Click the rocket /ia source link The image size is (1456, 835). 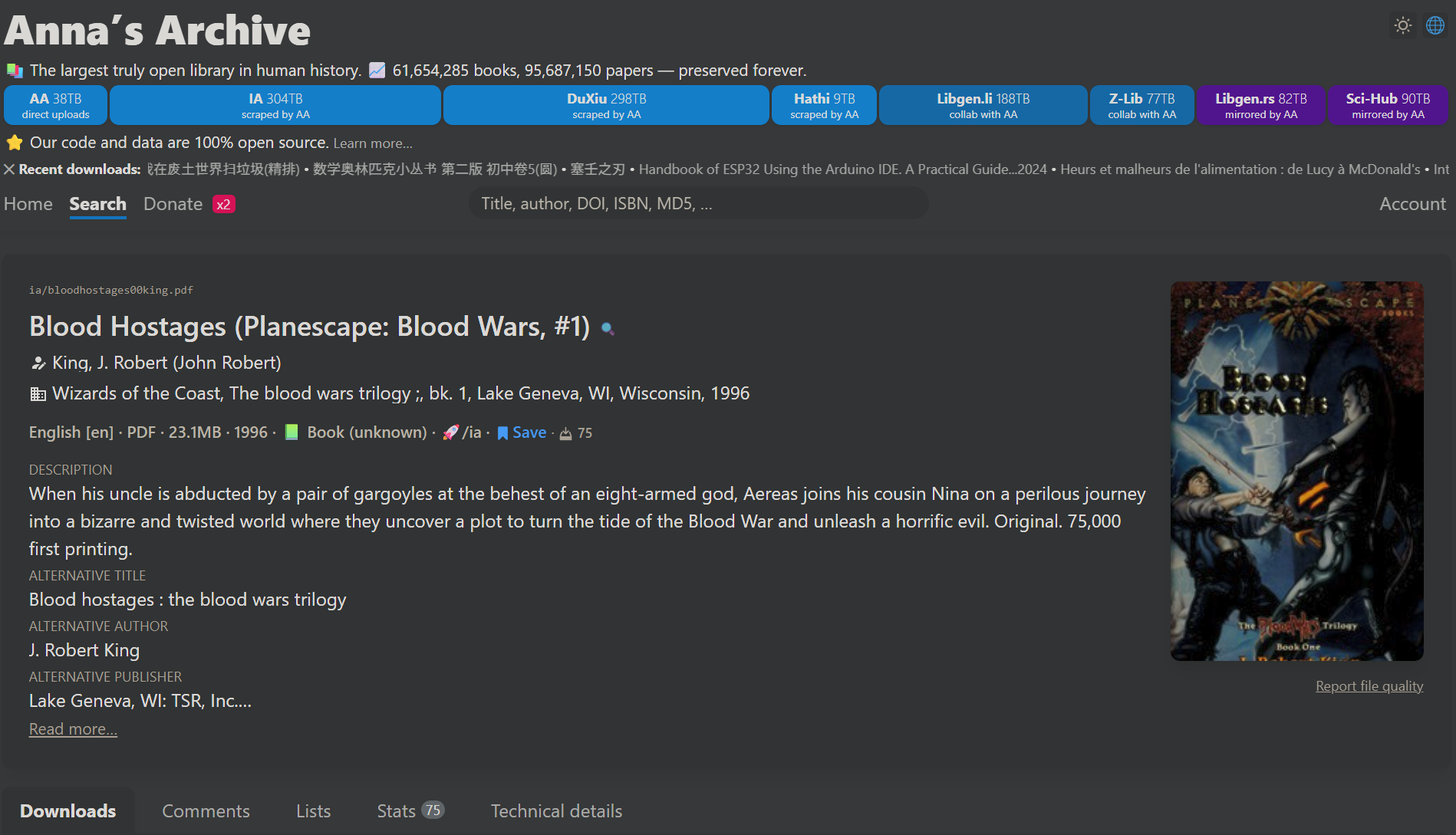(462, 432)
